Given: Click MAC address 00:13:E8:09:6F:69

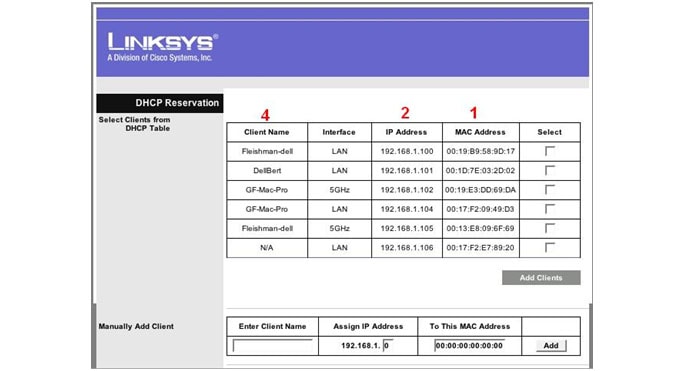Looking at the screenshot, I should point(480,229).
